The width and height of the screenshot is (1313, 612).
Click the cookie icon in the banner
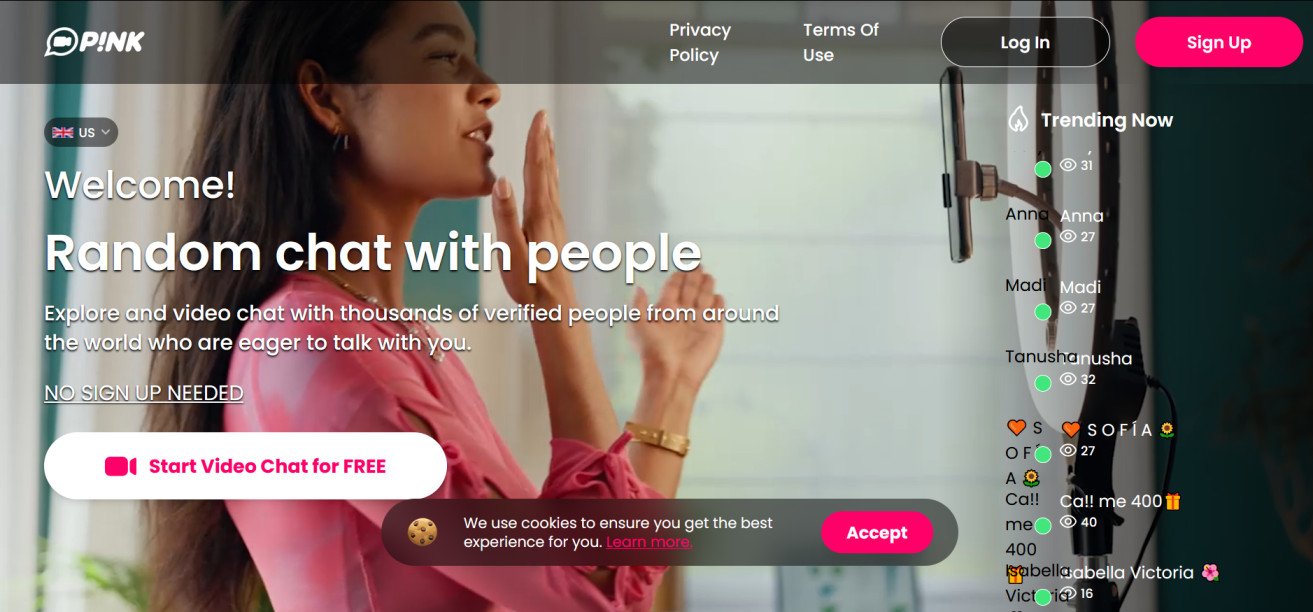click(x=422, y=532)
